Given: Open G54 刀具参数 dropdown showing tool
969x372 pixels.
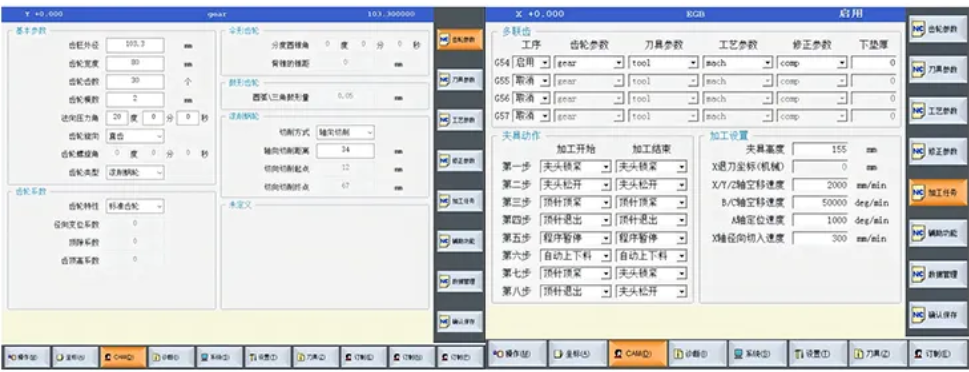Looking at the screenshot, I should click(x=663, y=63).
